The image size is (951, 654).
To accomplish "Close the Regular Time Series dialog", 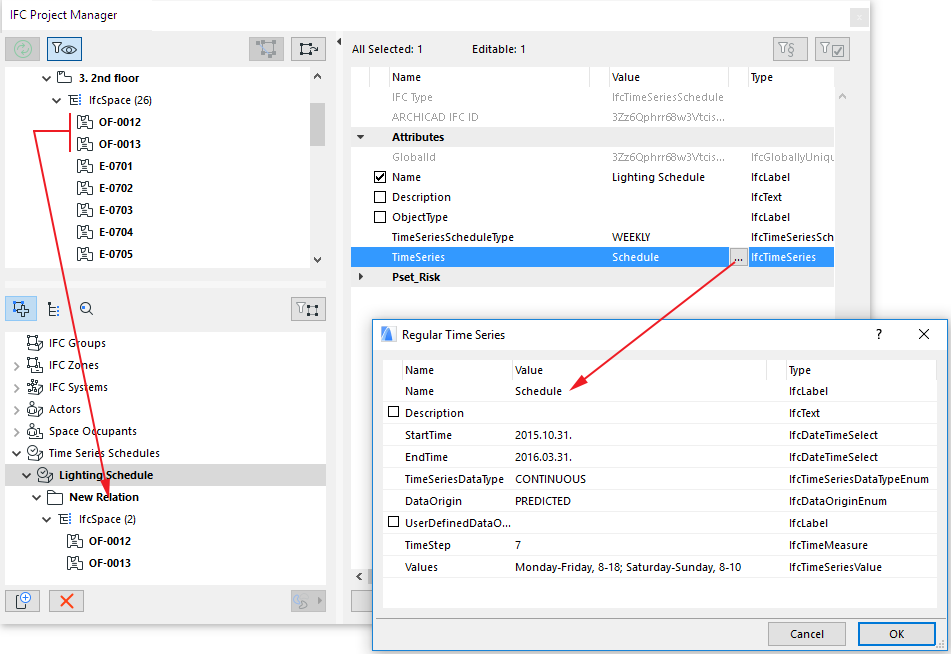I will [924, 334].
